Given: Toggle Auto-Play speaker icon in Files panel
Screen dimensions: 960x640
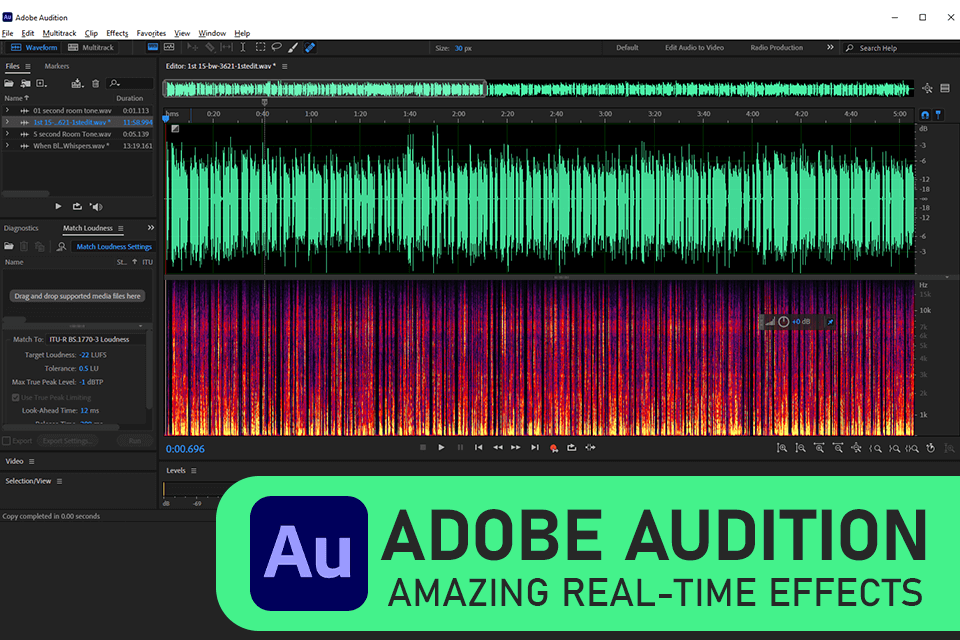Looking at the screenshot, I should (x=96, y=206).
